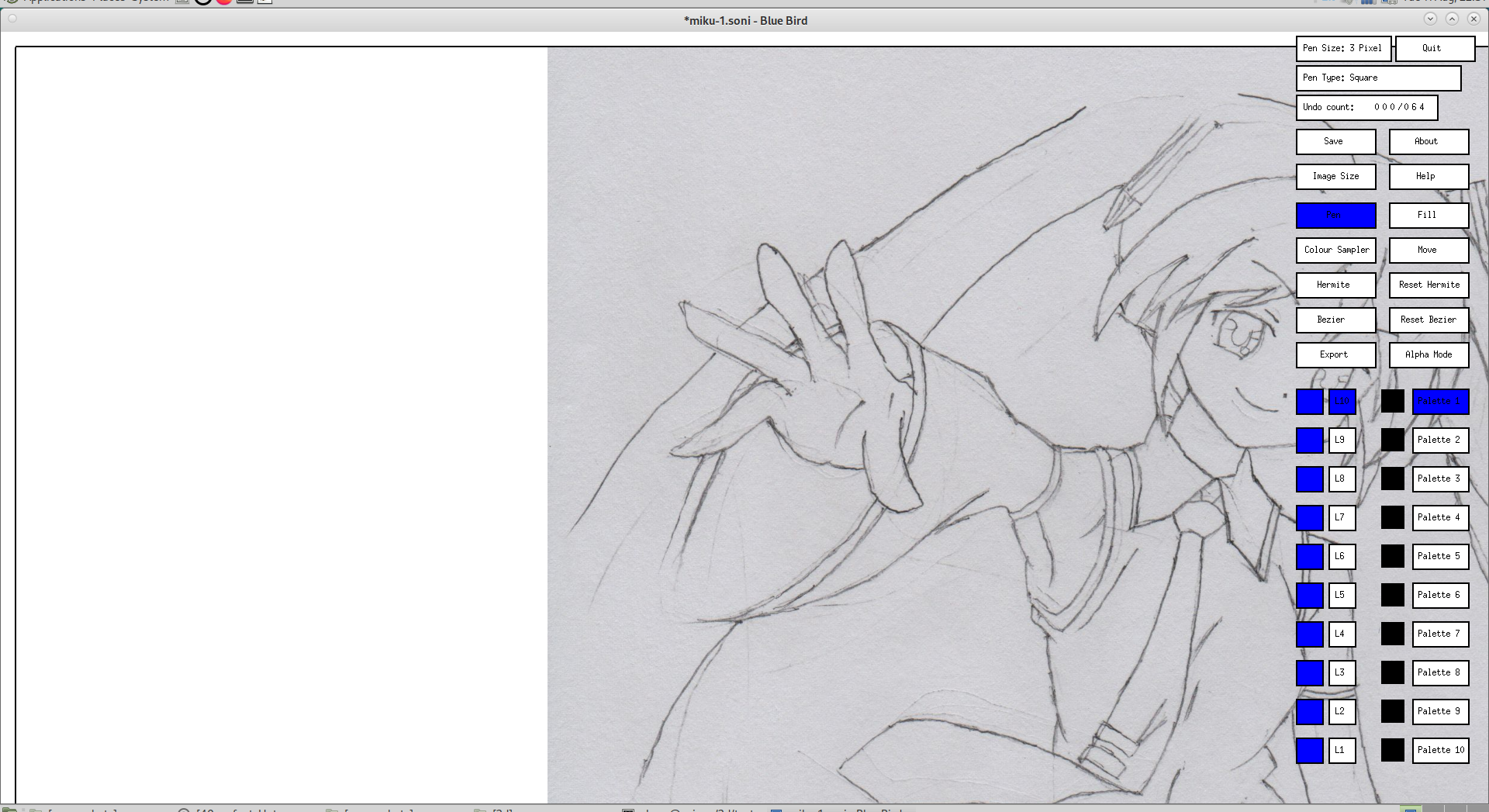Screen dimensions: 1489x812
Task: Click the black swatch beside Palette 2
Action: click(1393, 441)
